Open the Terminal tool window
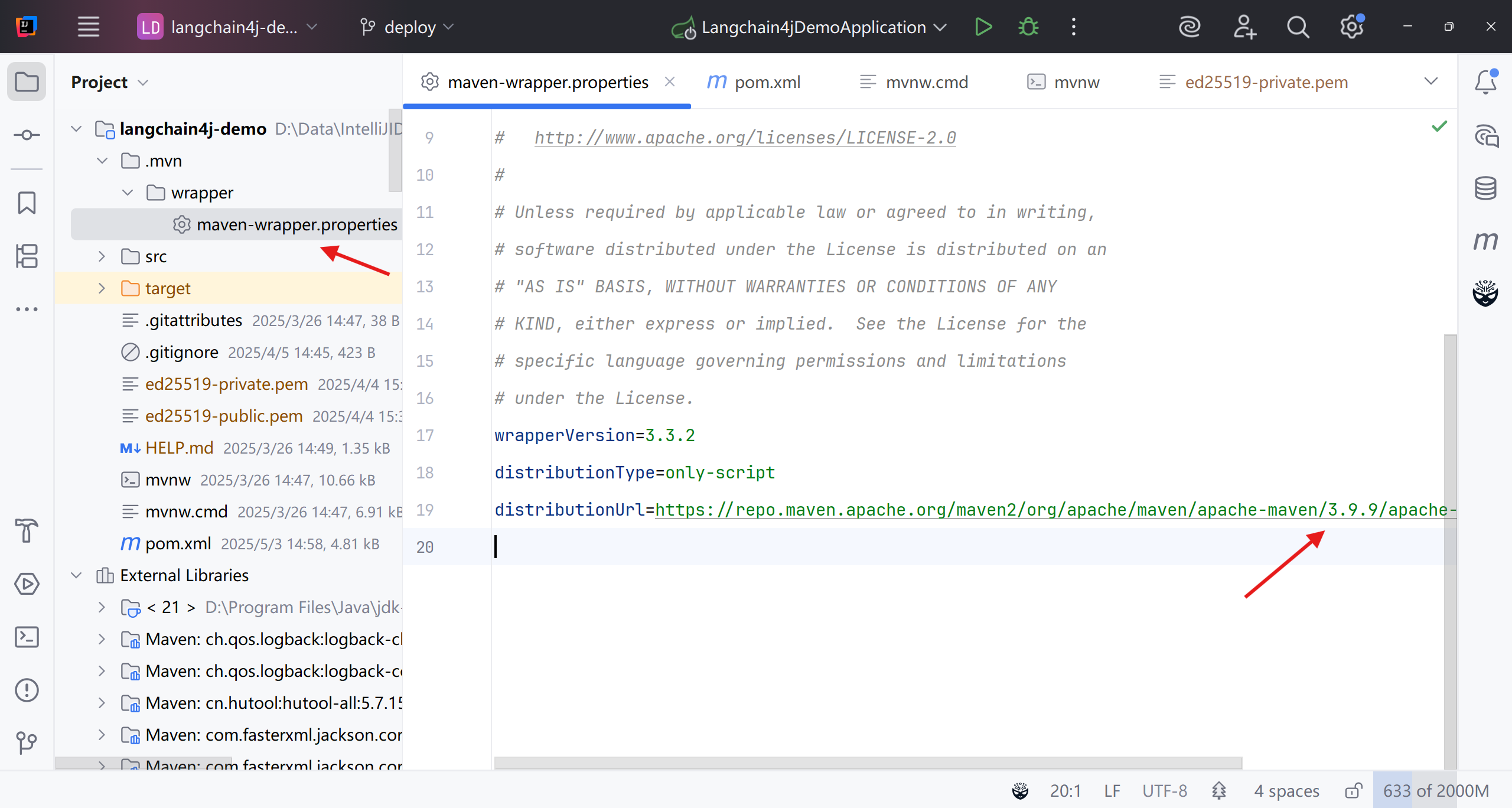 click(x=27, y=637)
